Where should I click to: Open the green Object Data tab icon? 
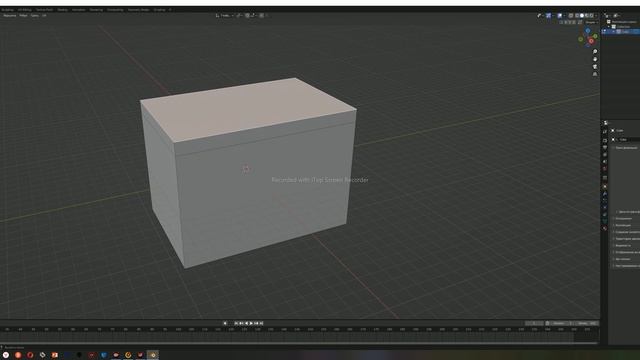pyautogui.click(x=605, y=221)
